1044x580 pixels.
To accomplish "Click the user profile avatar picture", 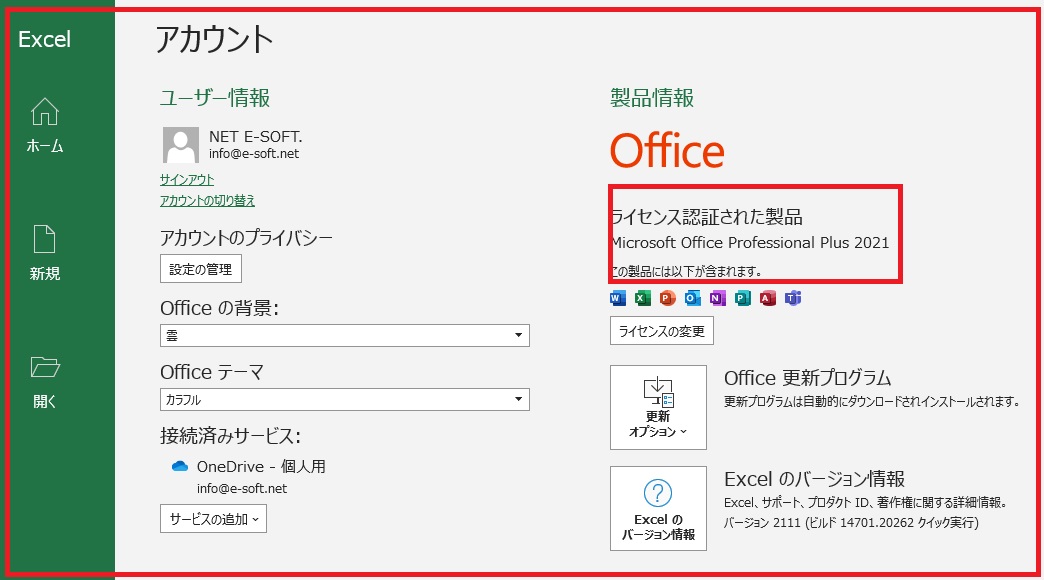I will [181, 145].
